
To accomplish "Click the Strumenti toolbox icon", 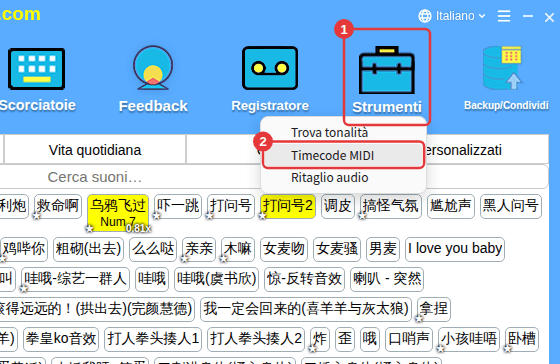I will coord(387,70).
